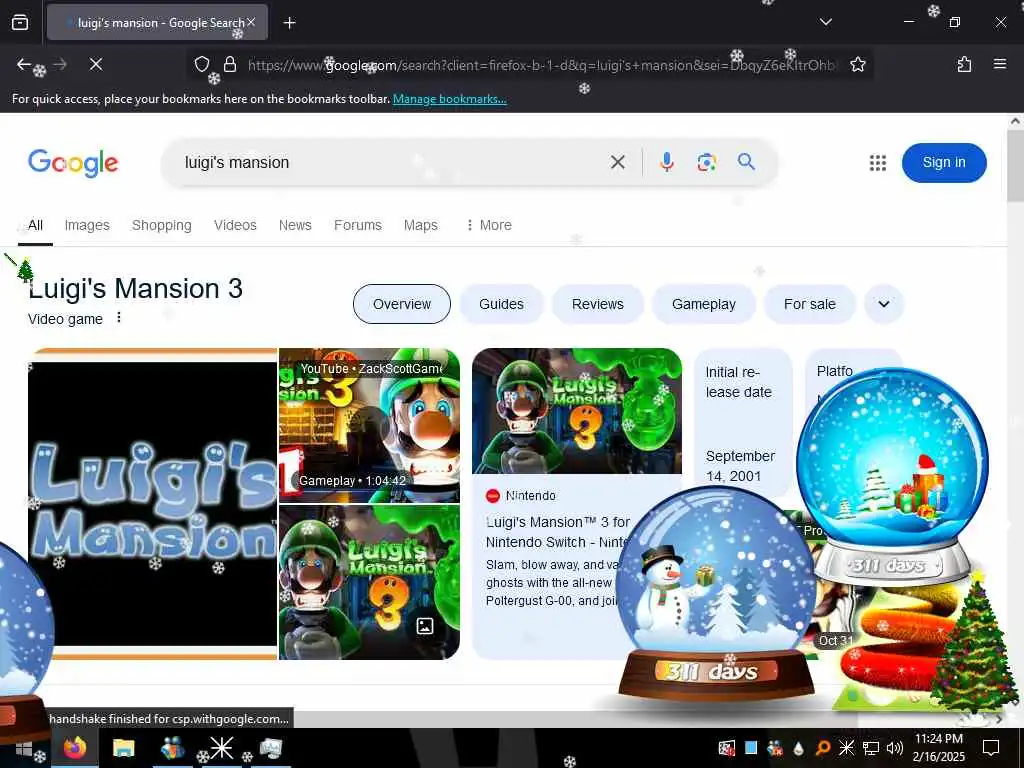Switch to the Forums tab
The height and width of the screenshot is (768, 1024).
click(x=358, y=225)
